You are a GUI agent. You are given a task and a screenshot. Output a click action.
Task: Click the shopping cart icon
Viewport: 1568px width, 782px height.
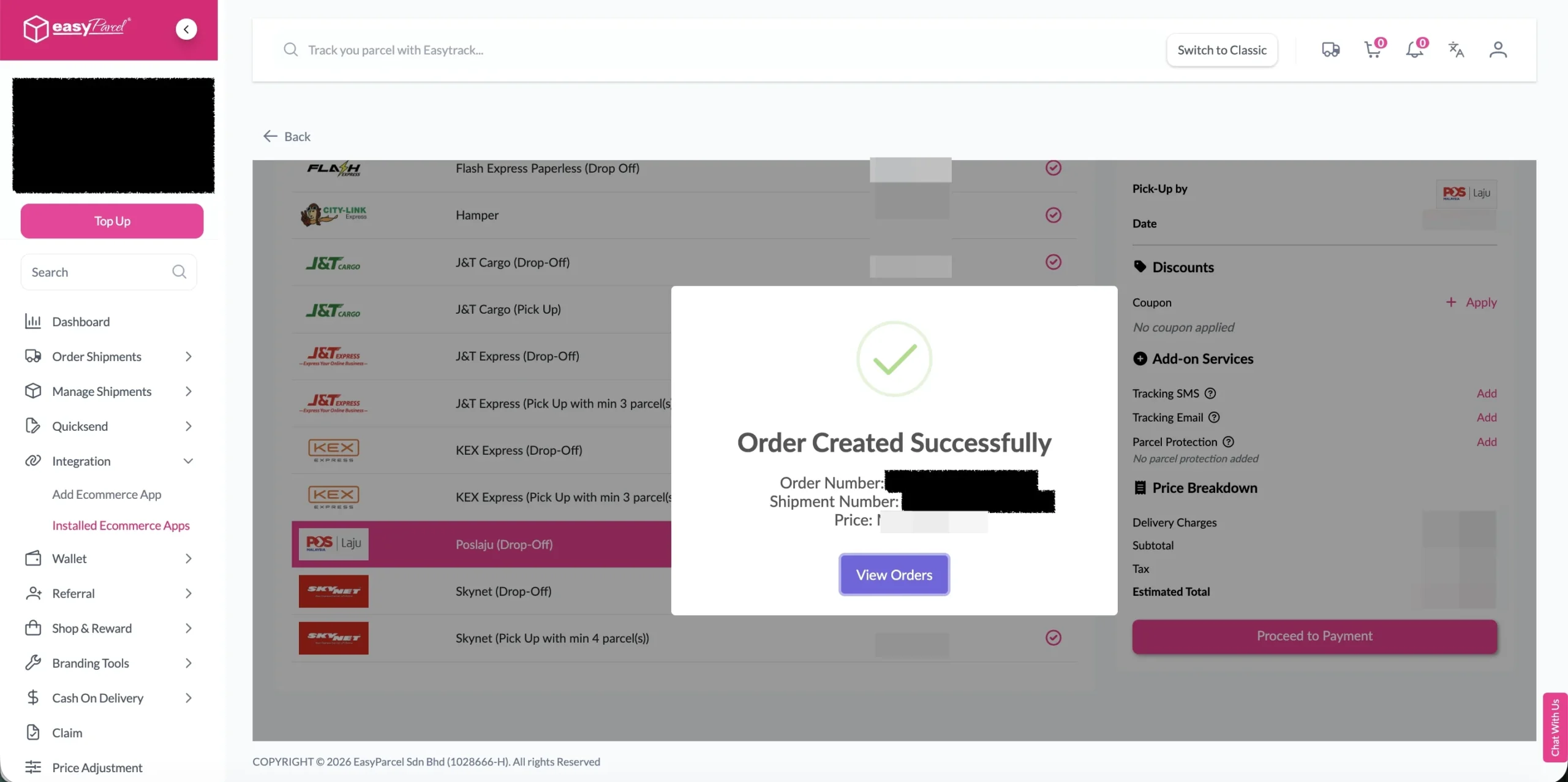tap(1372, 50)
